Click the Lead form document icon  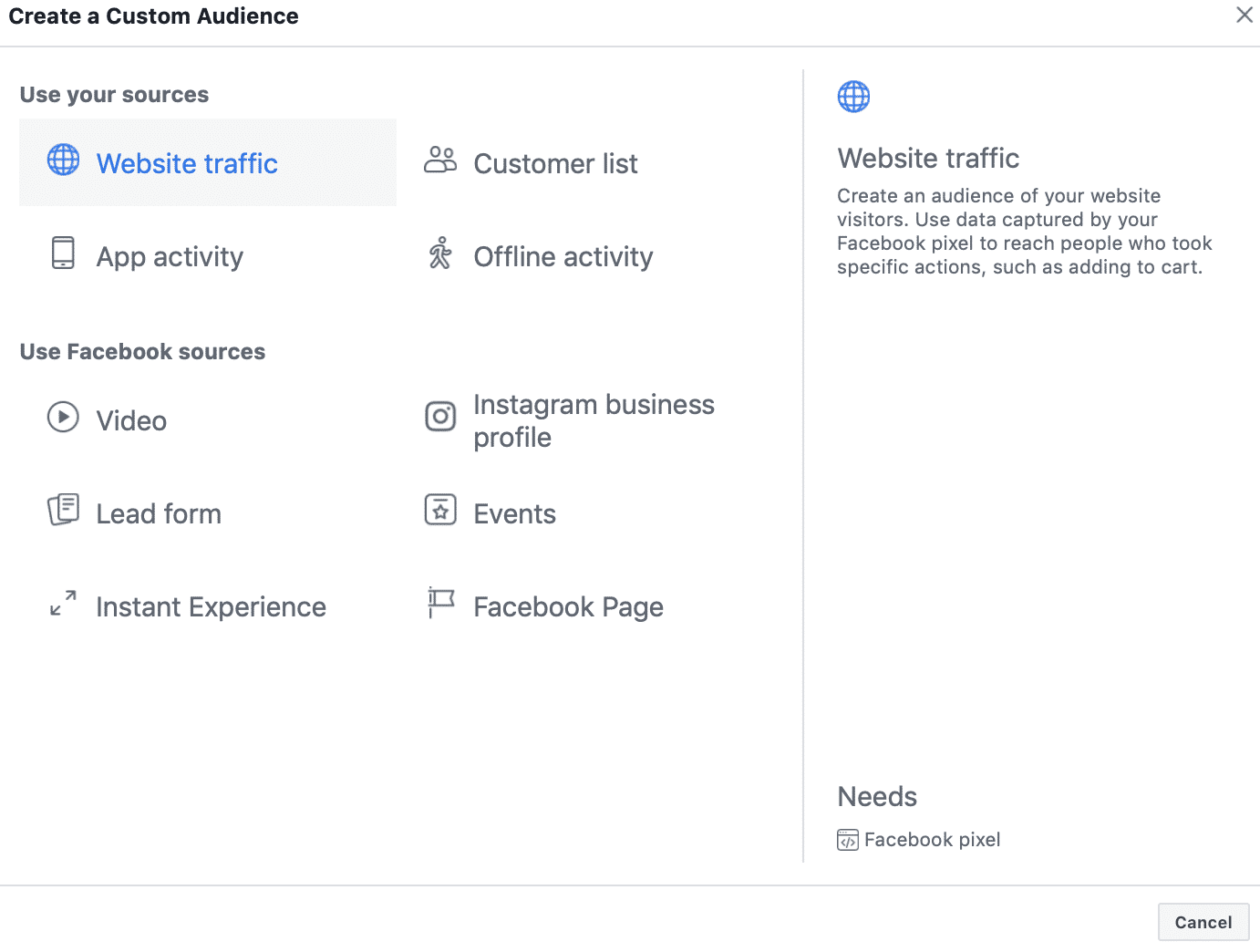63,510
